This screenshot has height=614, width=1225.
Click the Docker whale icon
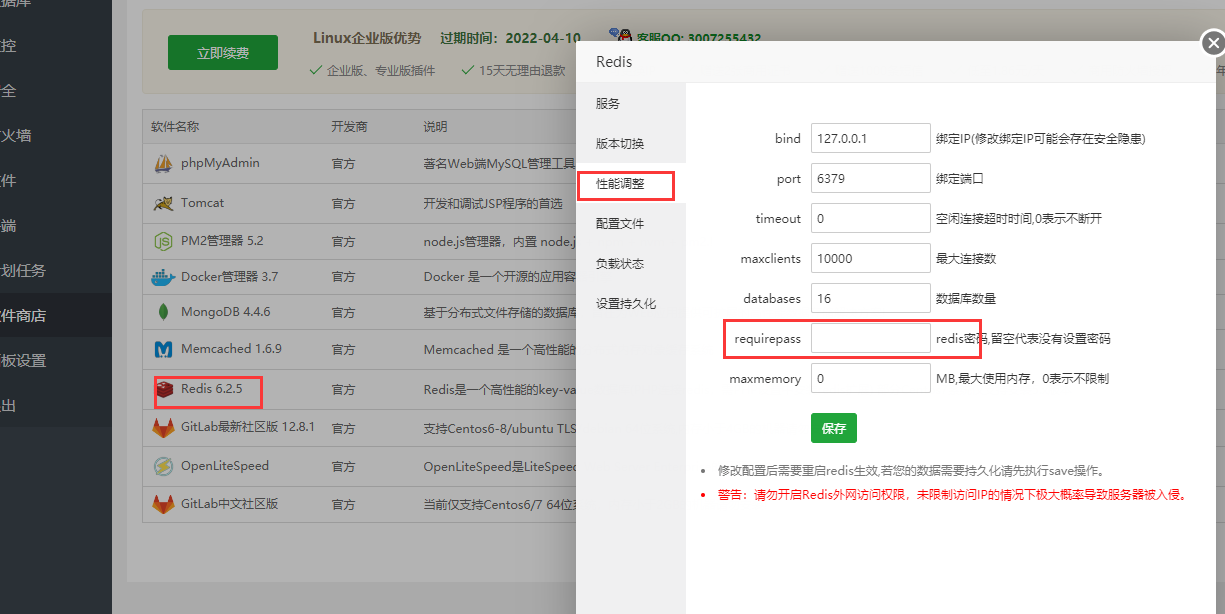pyautogui.click(x=163, y=277)
